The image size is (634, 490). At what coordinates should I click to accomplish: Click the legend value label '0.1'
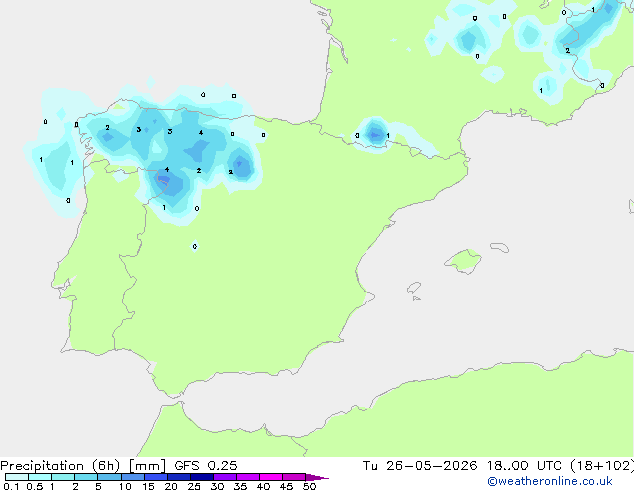coord(11,486)
